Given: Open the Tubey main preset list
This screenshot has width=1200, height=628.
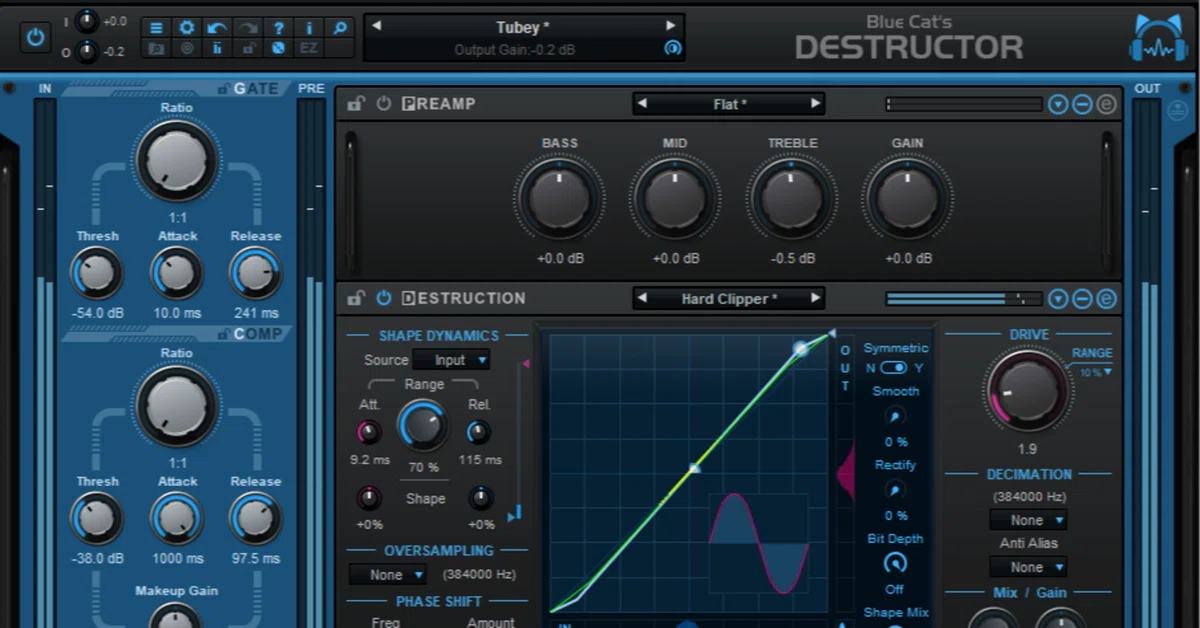Looking at the screenshot, I should 525,27.
